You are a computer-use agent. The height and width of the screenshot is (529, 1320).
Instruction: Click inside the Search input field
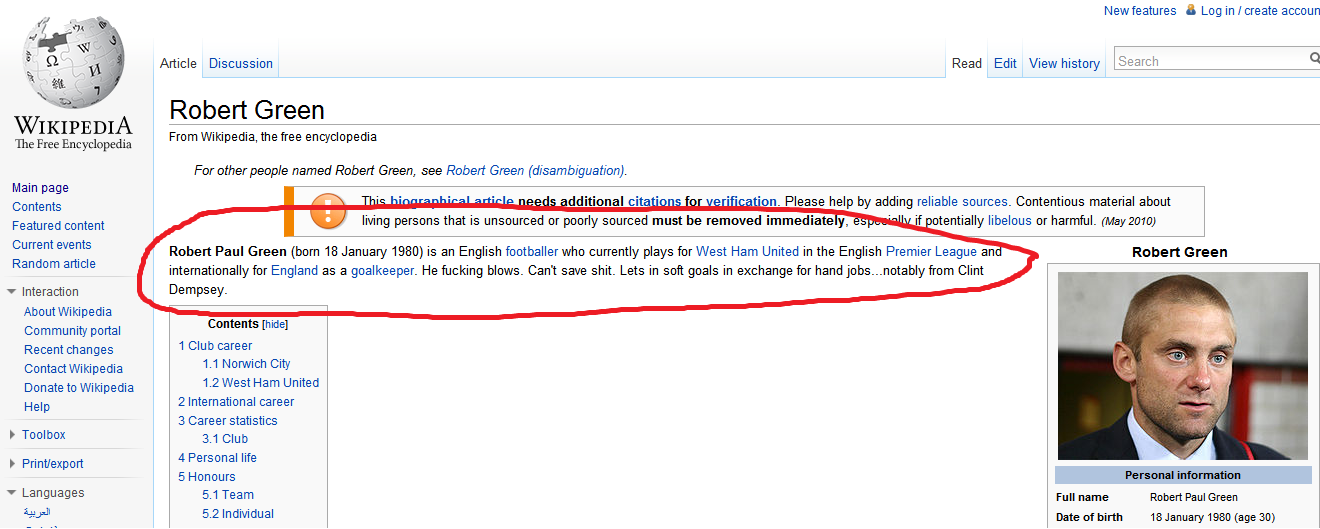tap(1210, 61)
